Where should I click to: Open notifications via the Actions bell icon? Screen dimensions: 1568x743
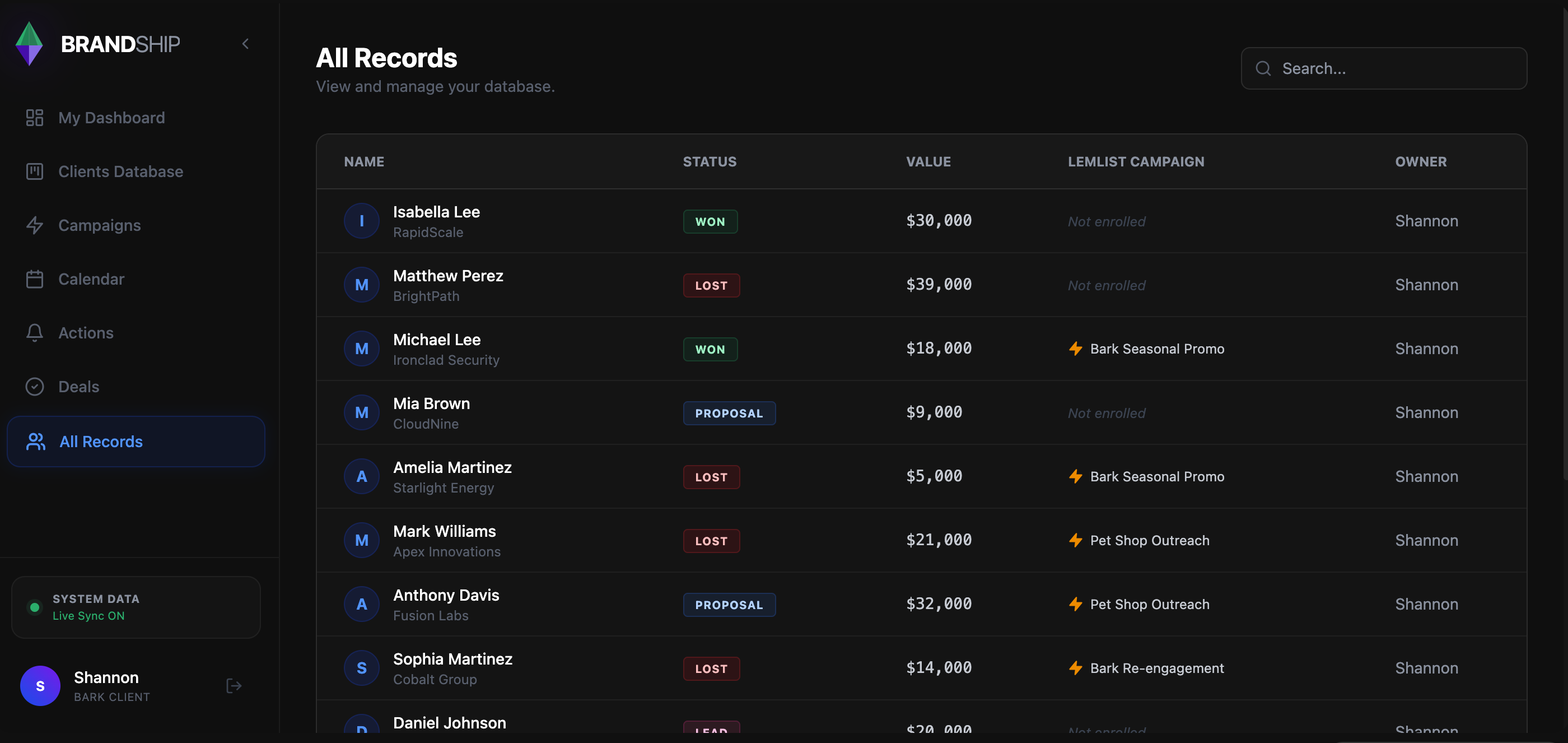35,332
